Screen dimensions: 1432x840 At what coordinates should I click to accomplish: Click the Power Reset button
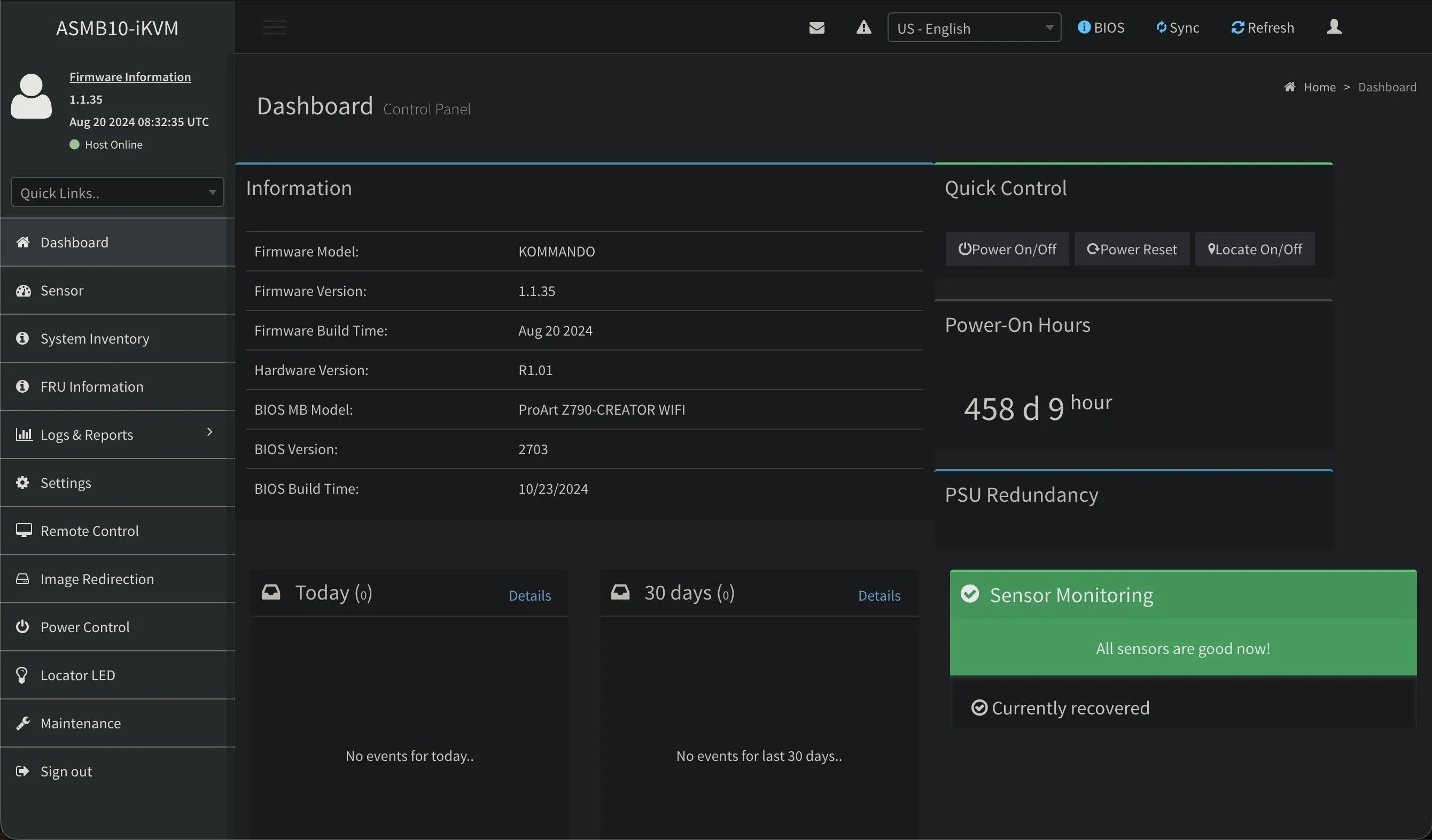coord(1131,249)
